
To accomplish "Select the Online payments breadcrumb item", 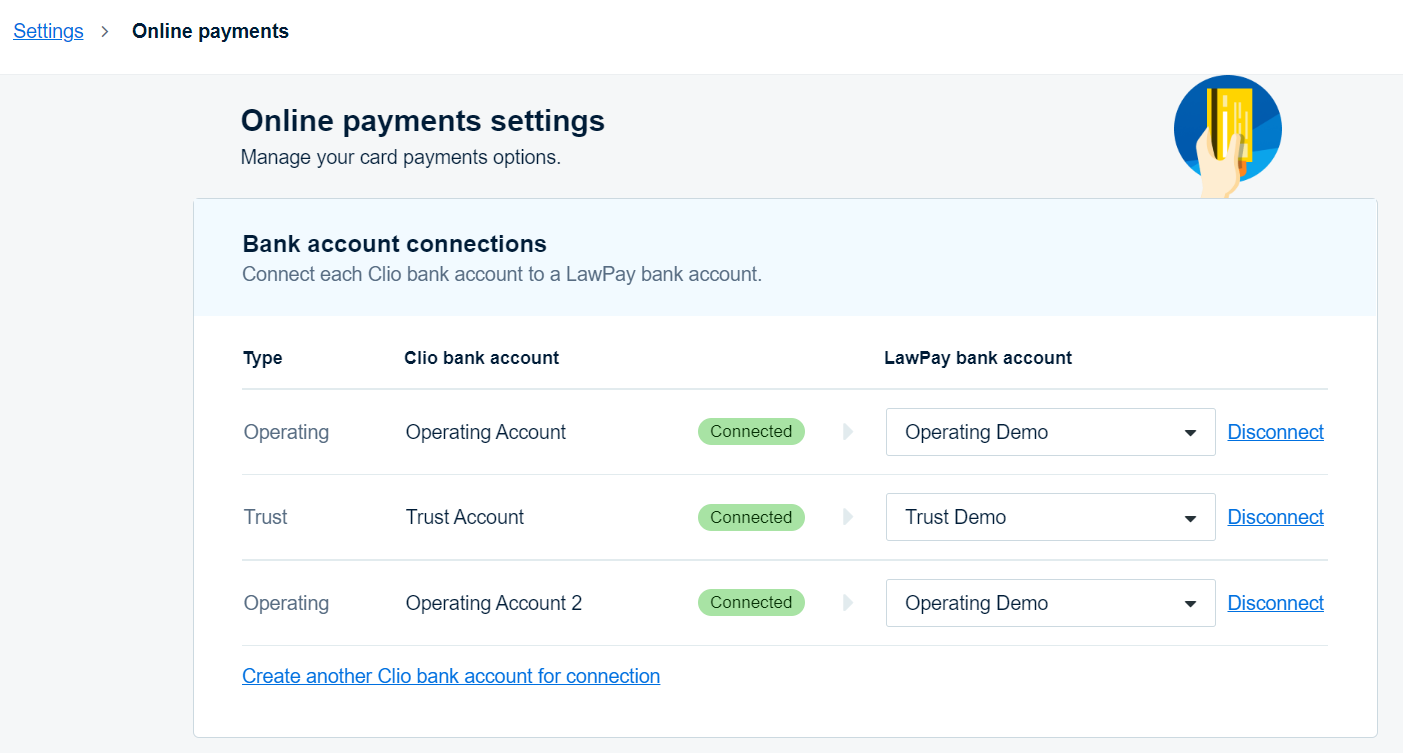I will pyautogui.click(x=210, y=31).
